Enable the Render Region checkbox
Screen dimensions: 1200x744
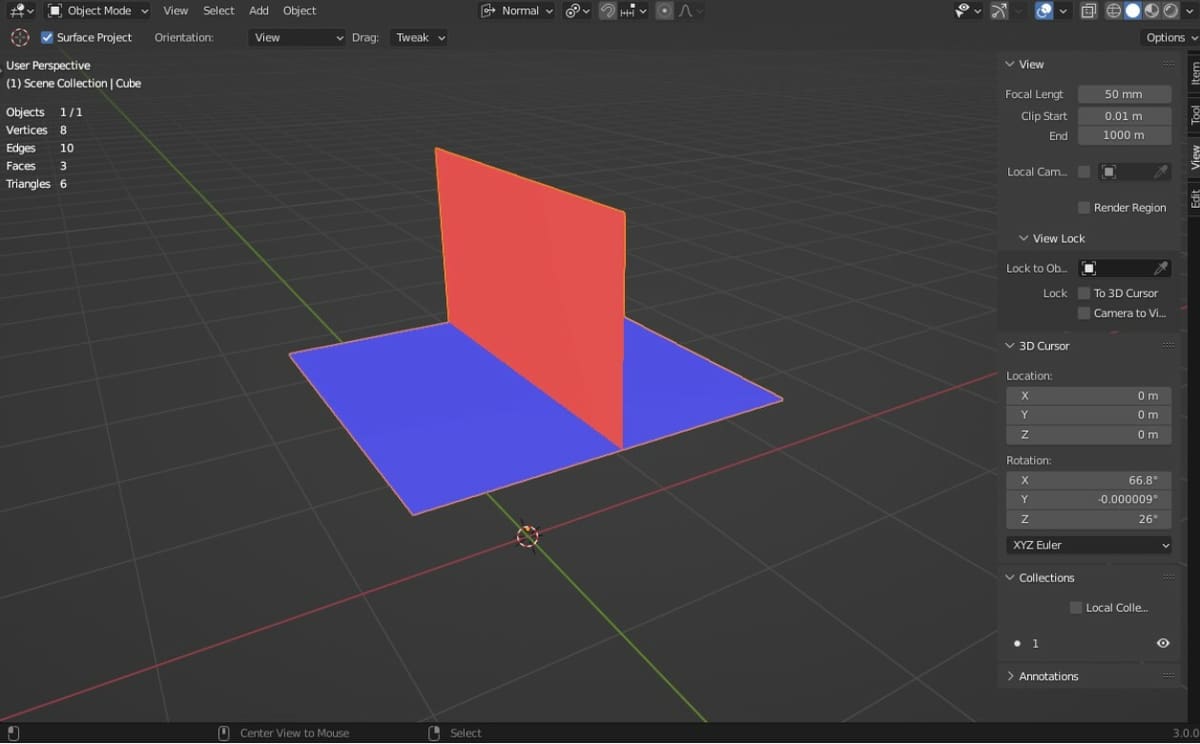1084,207
